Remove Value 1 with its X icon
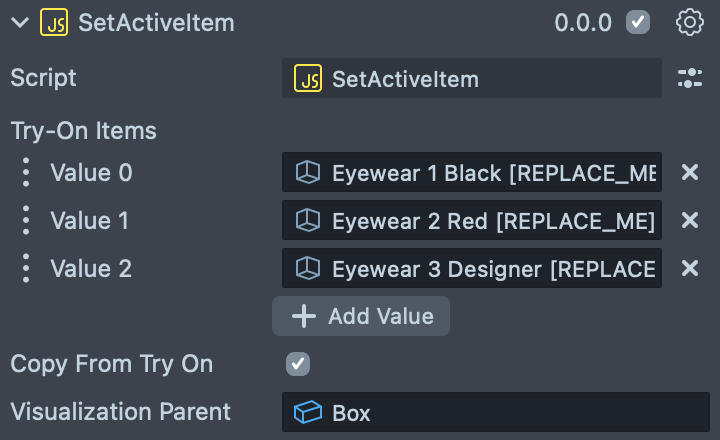This screenshot has height=440, width=720. point(690,221)
